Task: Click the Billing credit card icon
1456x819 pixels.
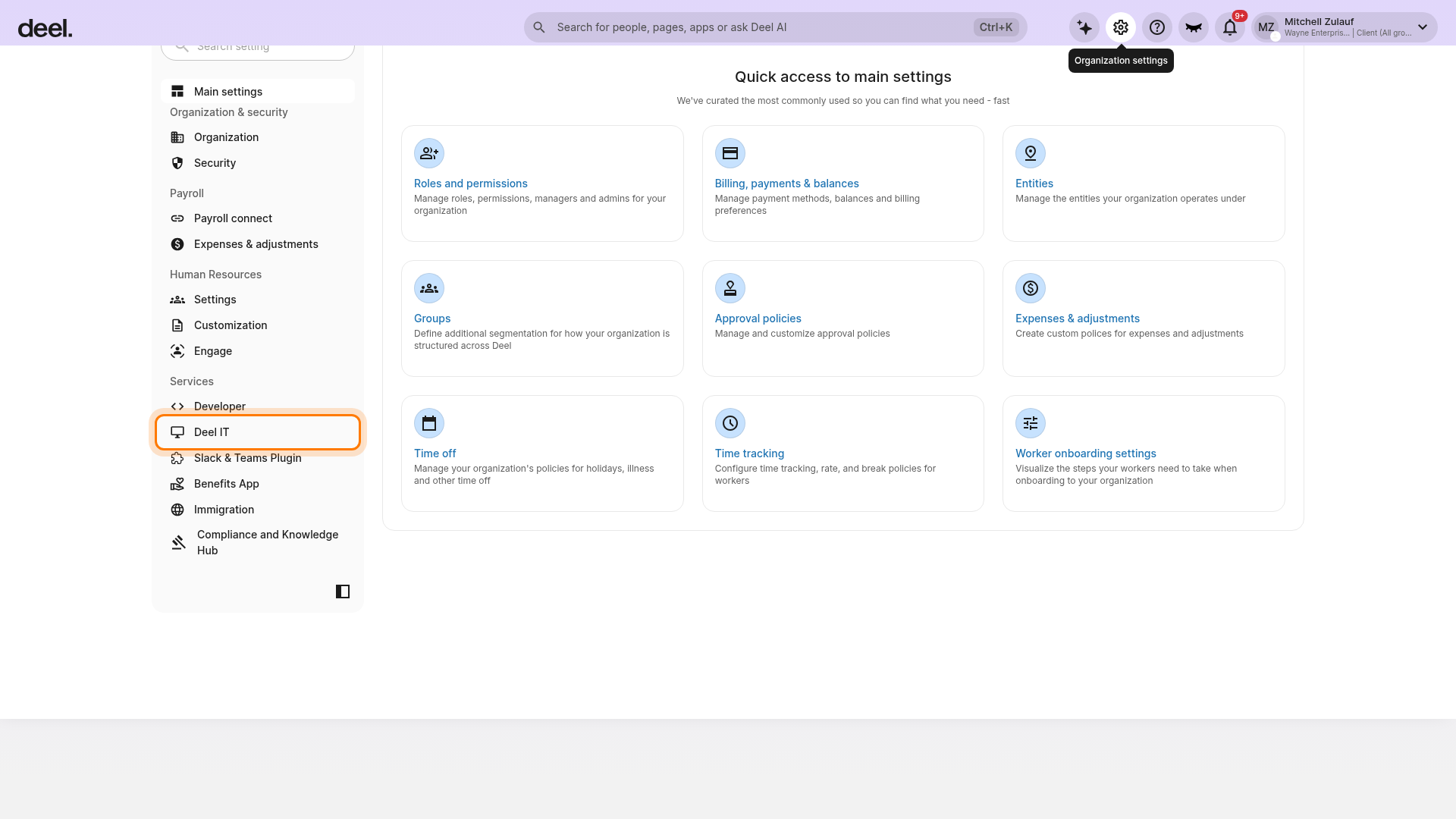Action: click(730, 153)
